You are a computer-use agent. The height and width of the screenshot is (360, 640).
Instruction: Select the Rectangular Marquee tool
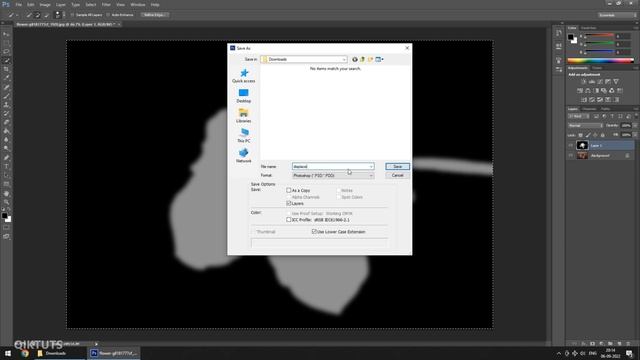click(x=6, y=43)
